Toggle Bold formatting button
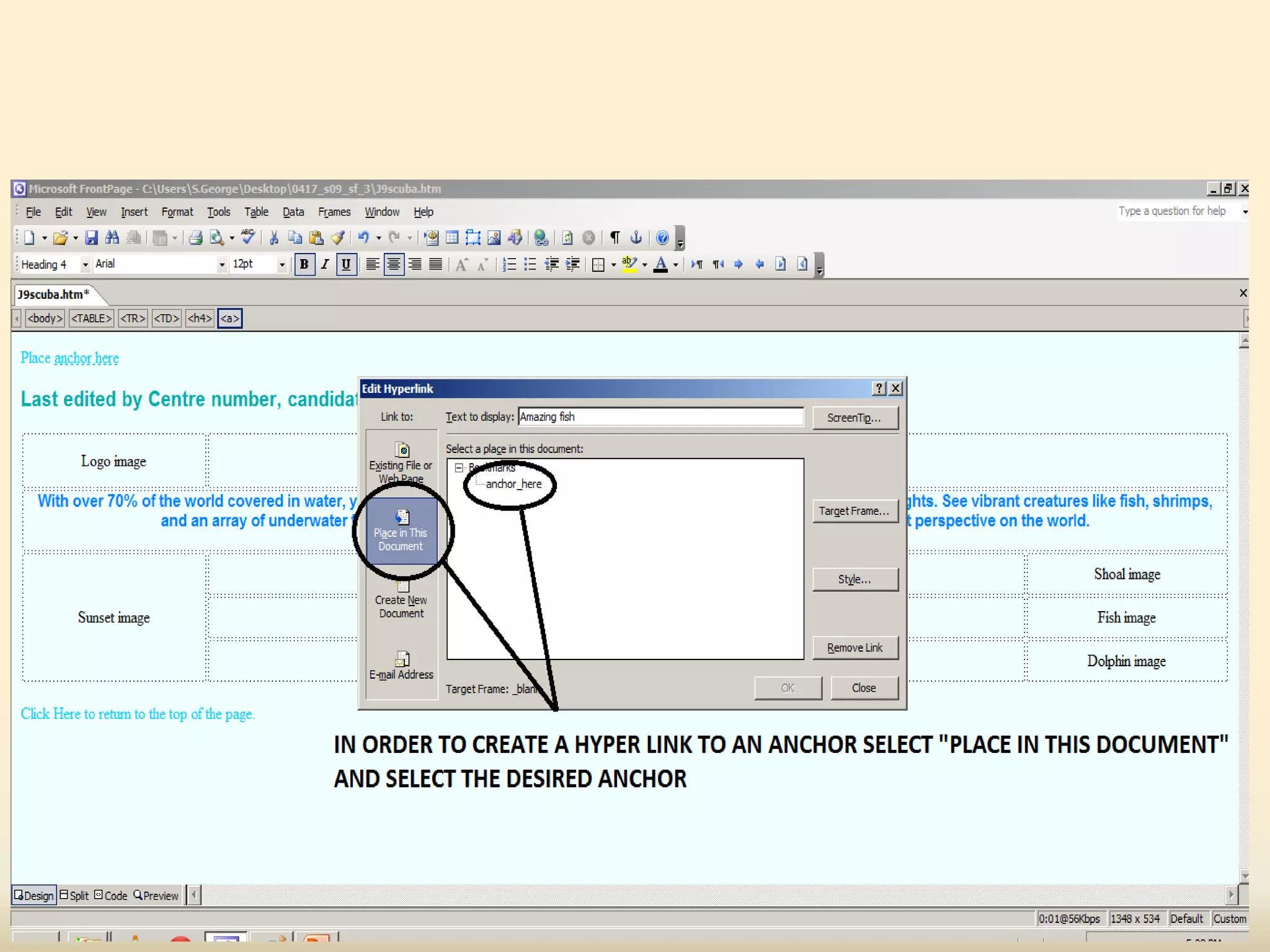This screenshot has width=1270, height=952. click(x=304, y=265)
